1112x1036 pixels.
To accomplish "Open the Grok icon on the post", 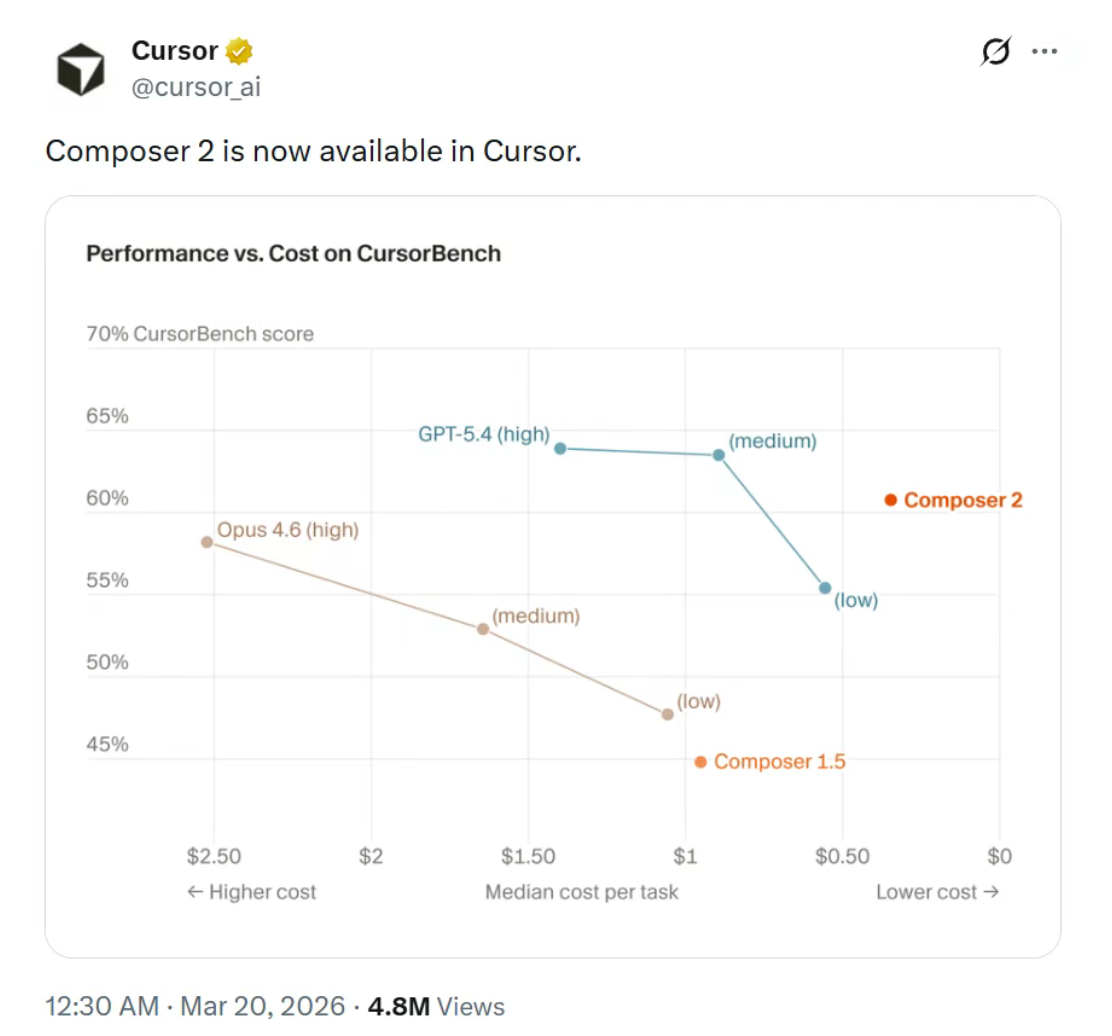I will pos(995,51).
